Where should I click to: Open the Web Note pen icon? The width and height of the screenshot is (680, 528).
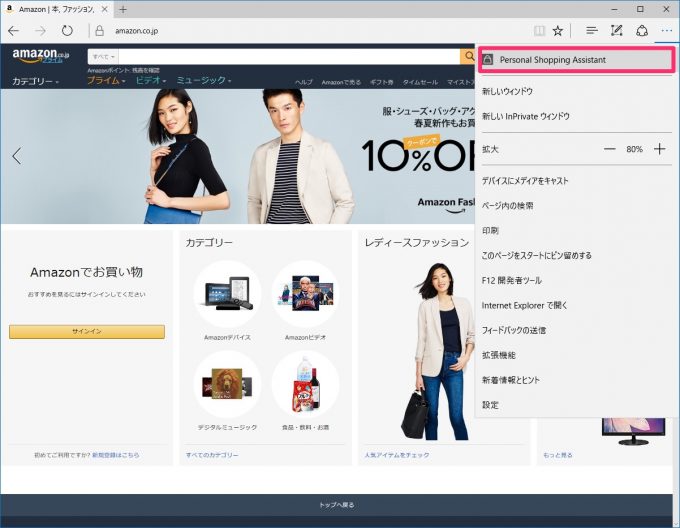tap(617, 31)
